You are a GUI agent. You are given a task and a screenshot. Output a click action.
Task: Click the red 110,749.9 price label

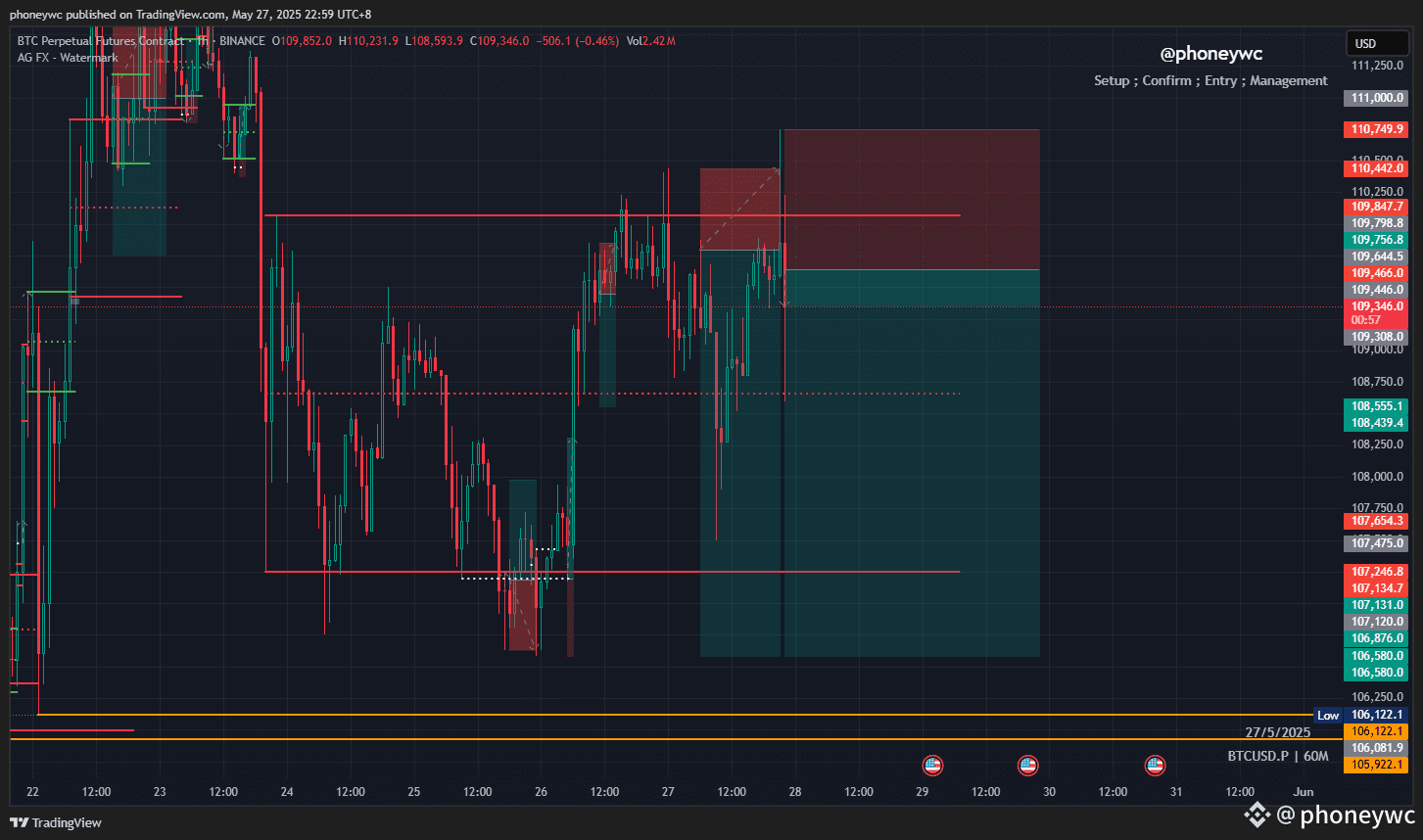[x=1377, y=129]
